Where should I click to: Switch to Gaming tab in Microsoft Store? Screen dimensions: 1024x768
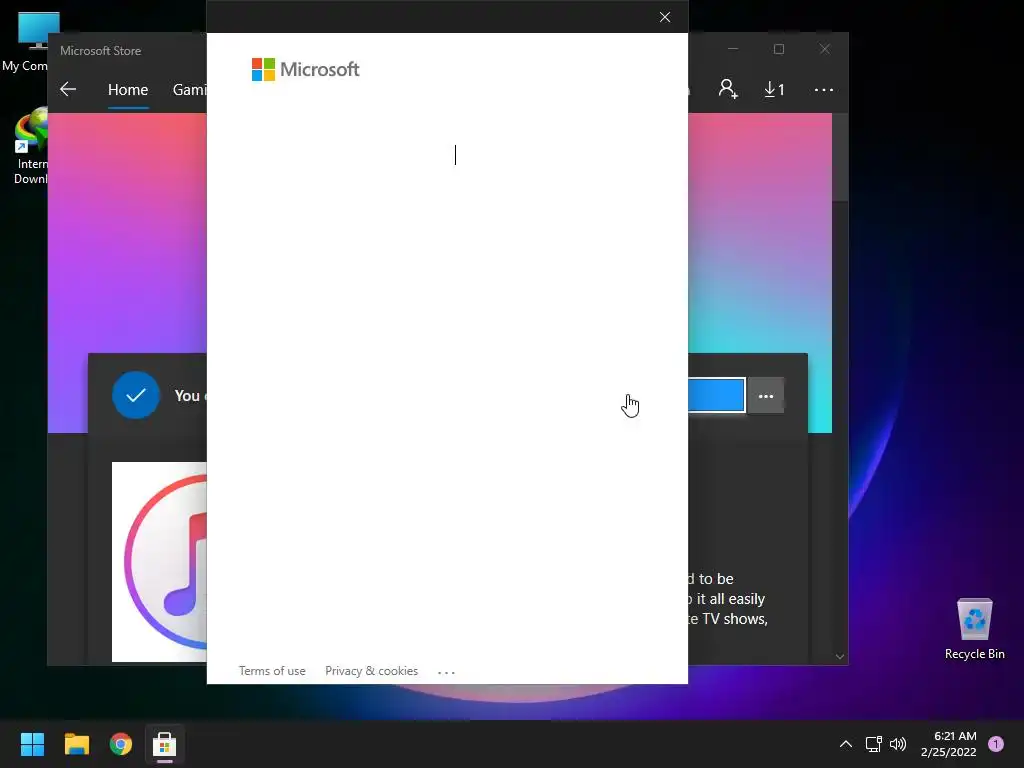tap(189, 89)
